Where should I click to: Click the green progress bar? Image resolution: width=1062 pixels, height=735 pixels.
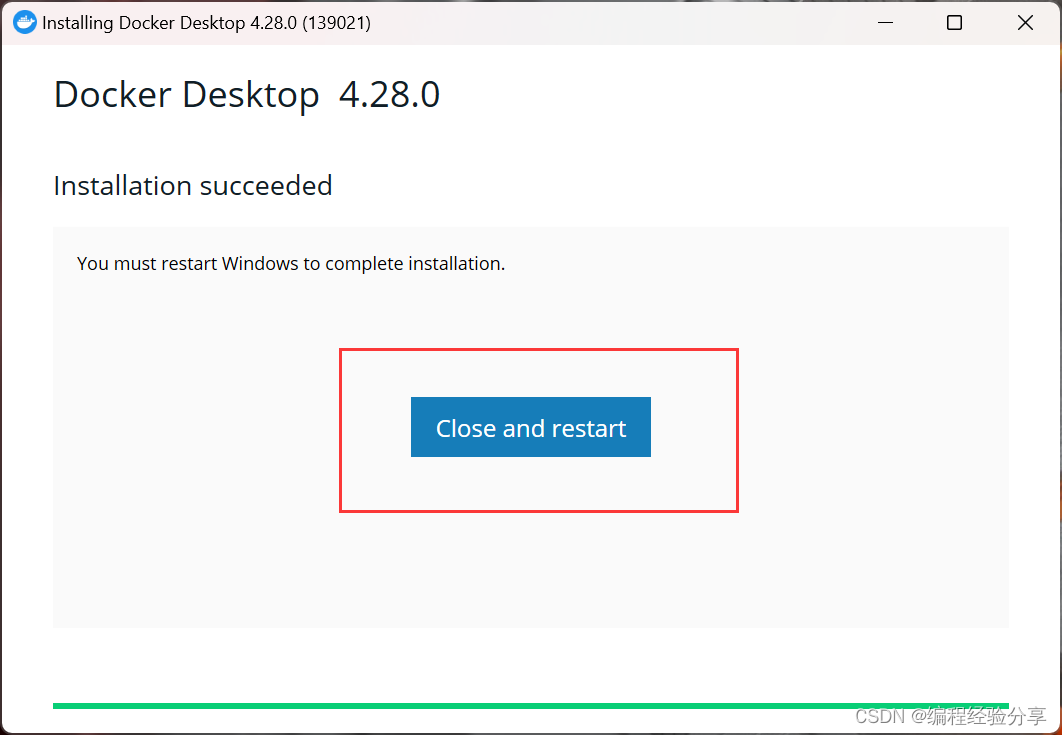[530, 705]
